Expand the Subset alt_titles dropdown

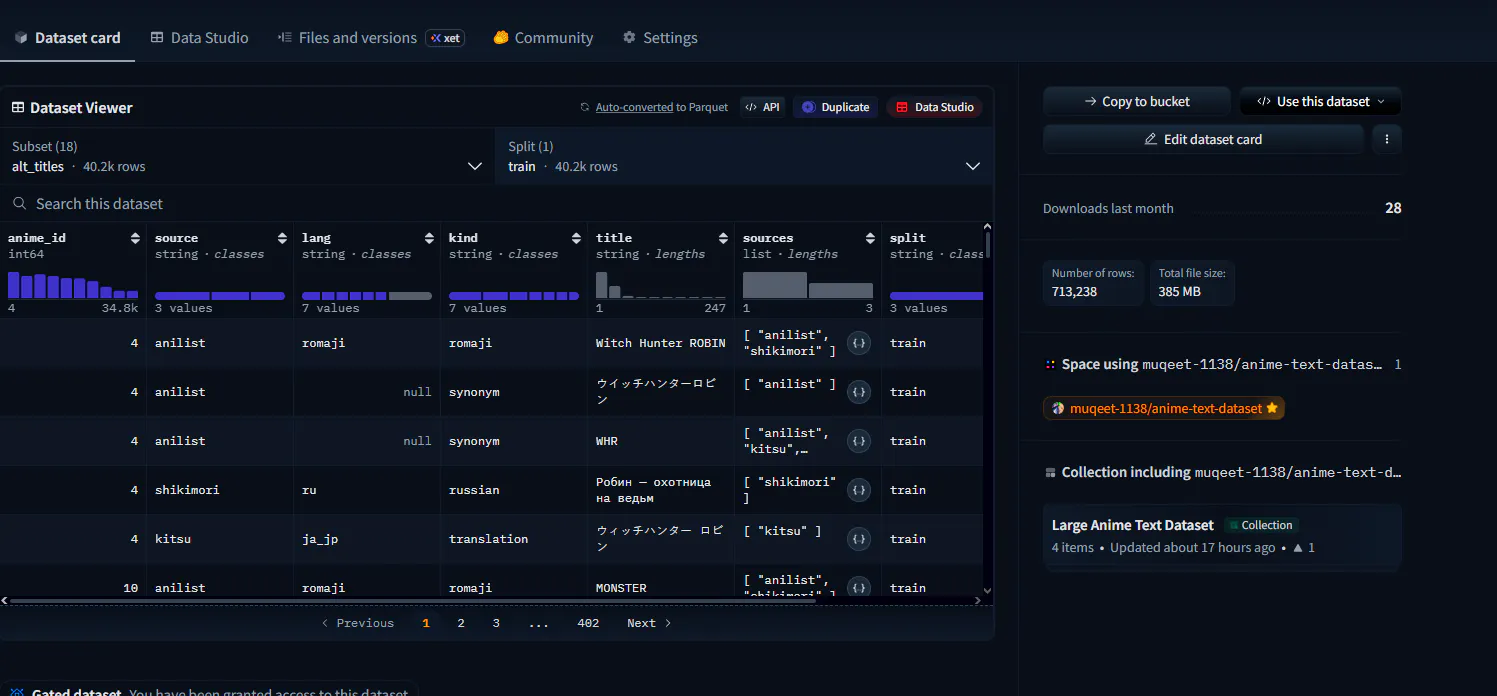pyautogui.click(x=247, y=156)
